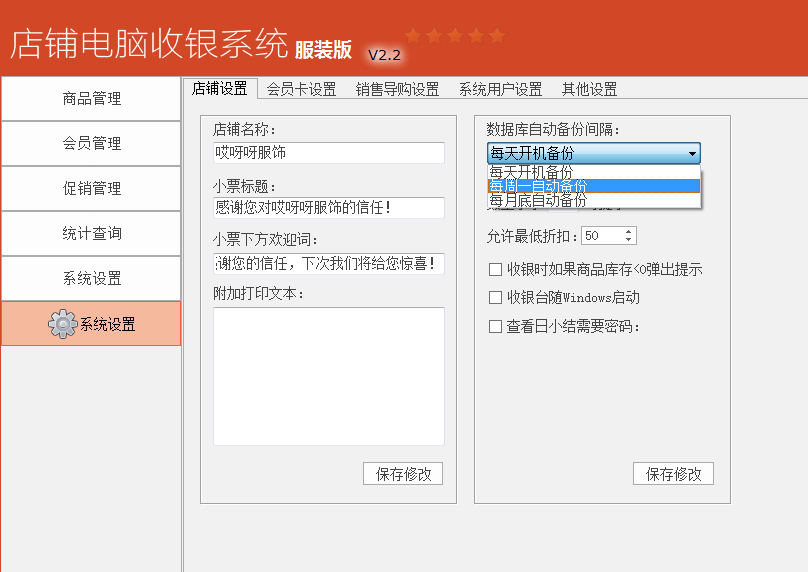Open the 商品管理 sidebar section
The height and width of the screenshot is (572, 808).
click(91, 98)
